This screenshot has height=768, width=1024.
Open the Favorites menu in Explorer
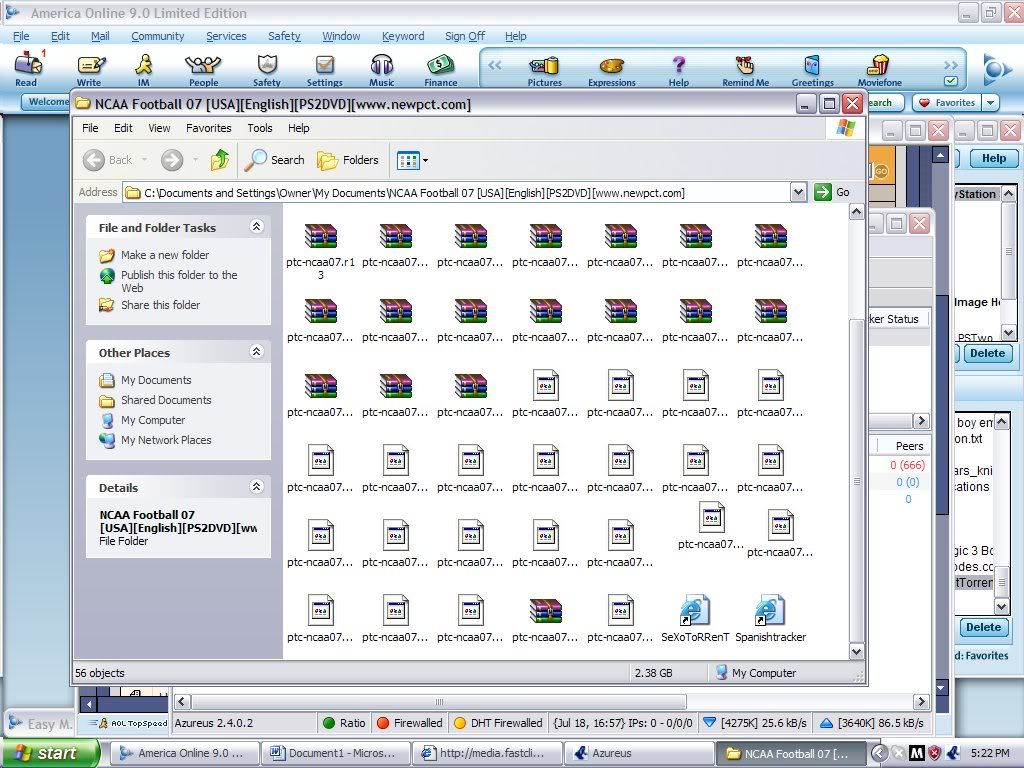208,128
